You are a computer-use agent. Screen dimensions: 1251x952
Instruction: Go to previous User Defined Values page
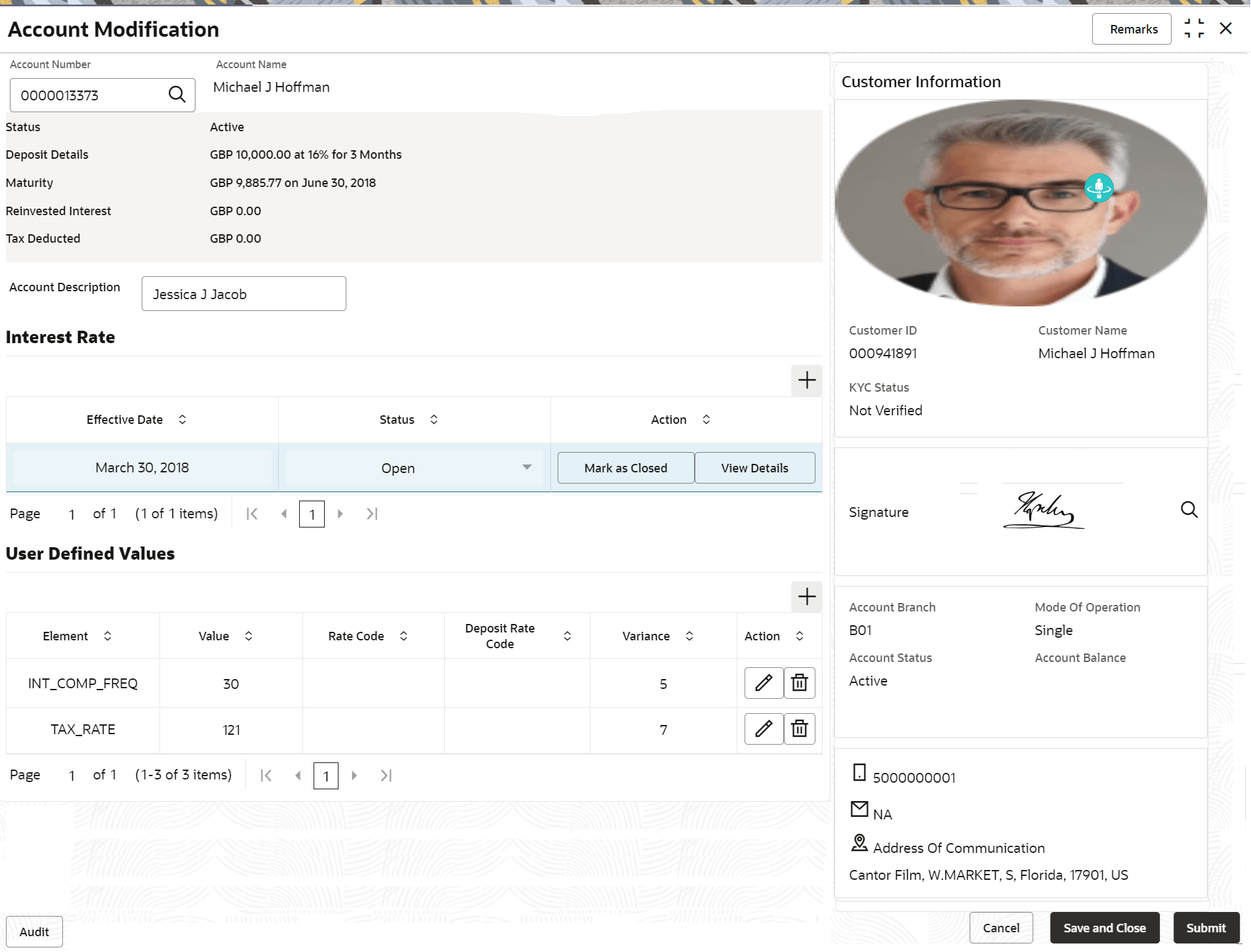pos(298,776)
